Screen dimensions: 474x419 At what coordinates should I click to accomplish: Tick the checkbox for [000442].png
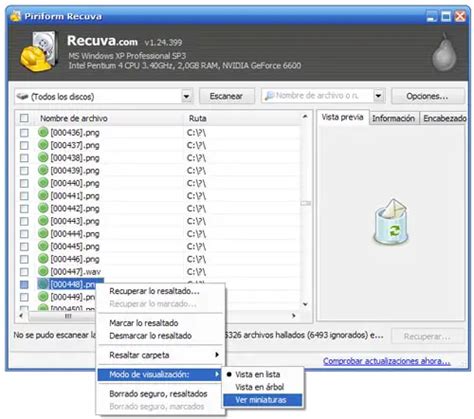(x=24, y=209)
